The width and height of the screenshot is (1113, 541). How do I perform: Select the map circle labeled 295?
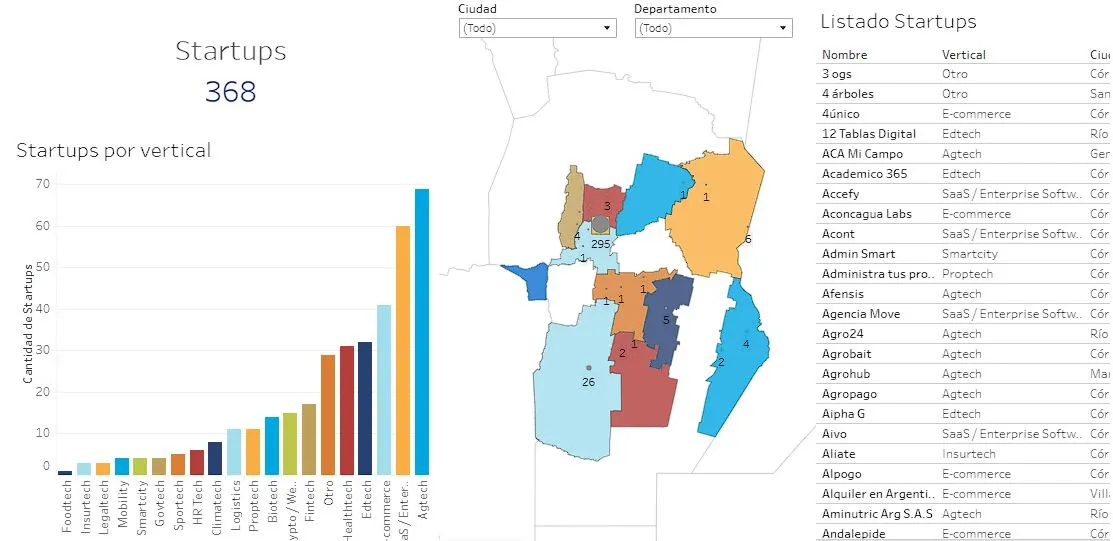[x=600, y=224]
